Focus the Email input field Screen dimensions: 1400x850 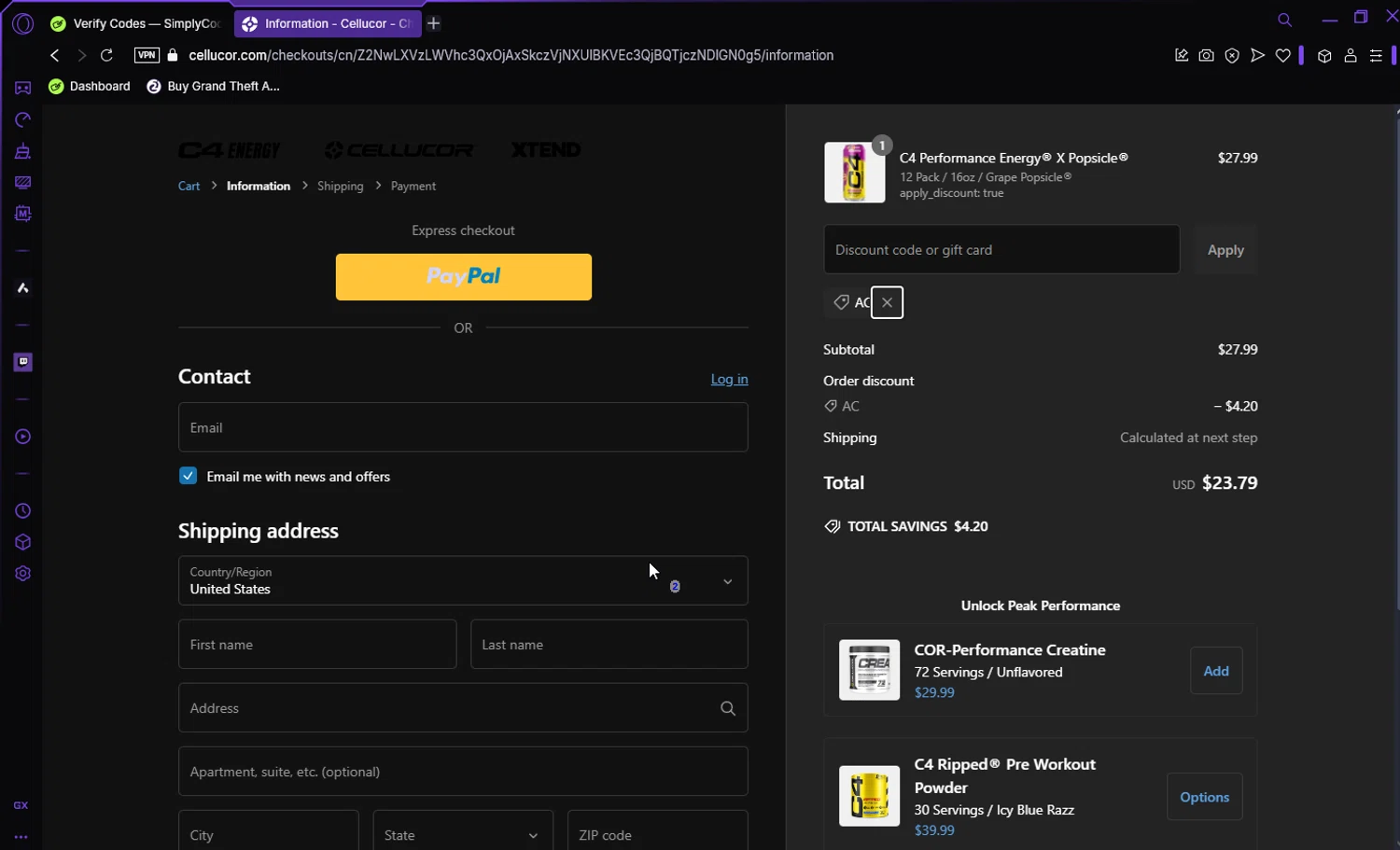[463, 427]
